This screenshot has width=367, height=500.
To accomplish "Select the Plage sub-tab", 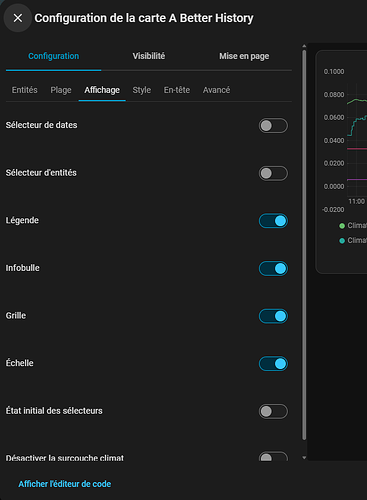I will tap(61, 90).
